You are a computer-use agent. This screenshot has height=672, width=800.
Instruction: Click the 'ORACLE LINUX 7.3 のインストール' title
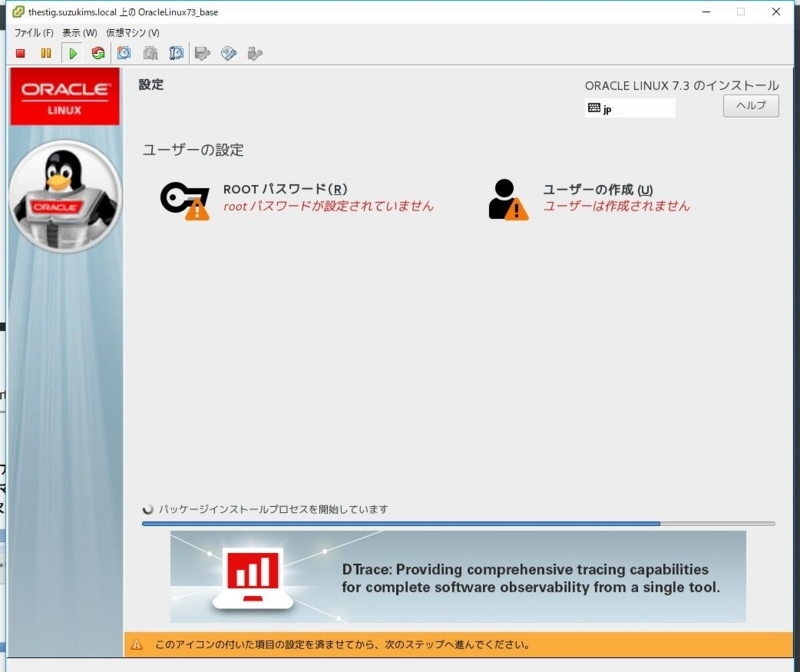coord(682,86)
